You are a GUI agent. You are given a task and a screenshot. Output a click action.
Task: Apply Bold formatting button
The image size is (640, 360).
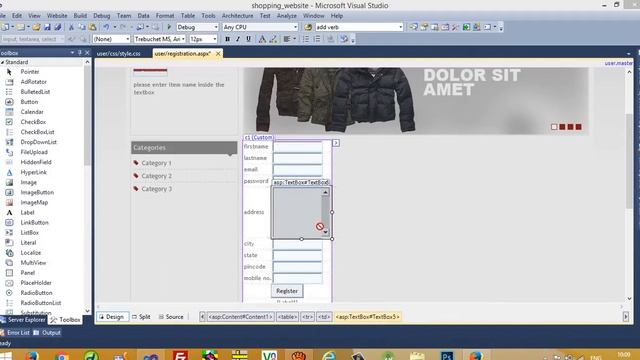[227, 39]
